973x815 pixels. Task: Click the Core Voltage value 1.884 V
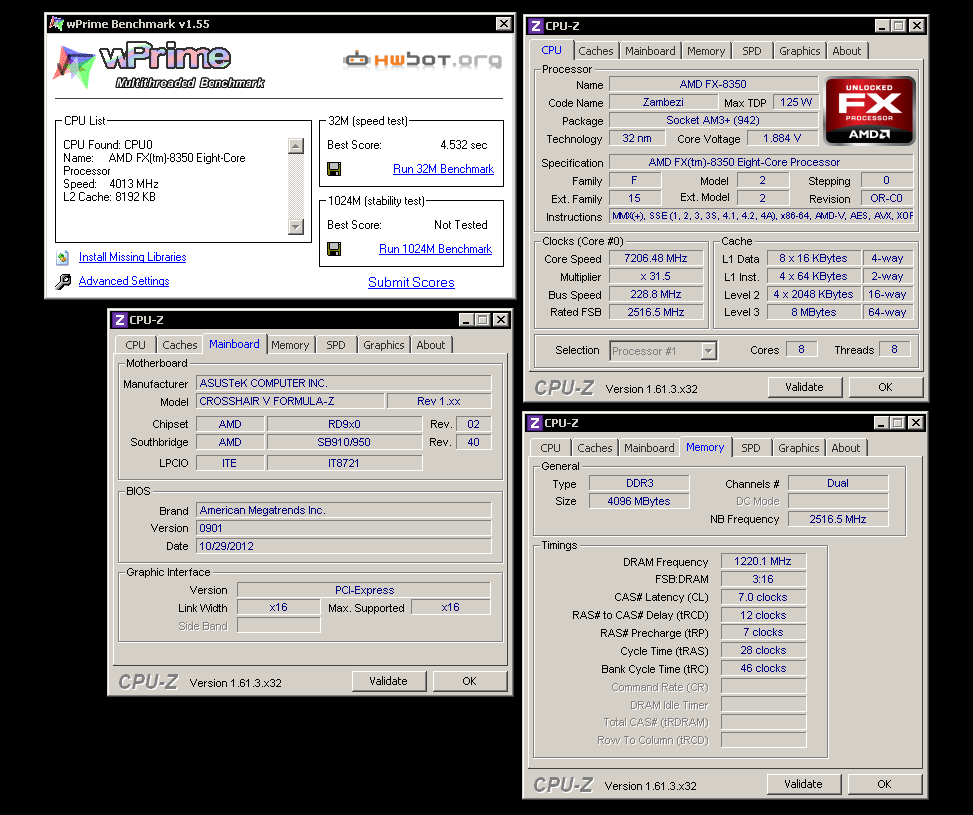[x=782, y=138]
